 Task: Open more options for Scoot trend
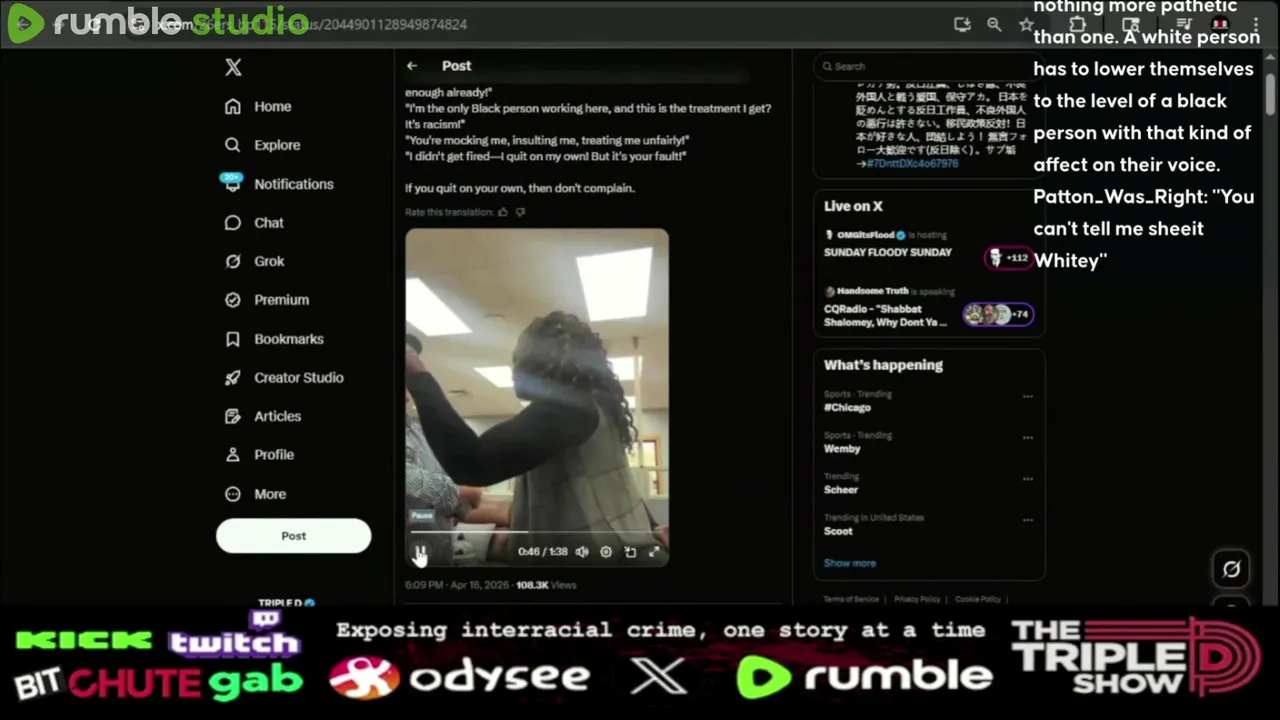1027,520
